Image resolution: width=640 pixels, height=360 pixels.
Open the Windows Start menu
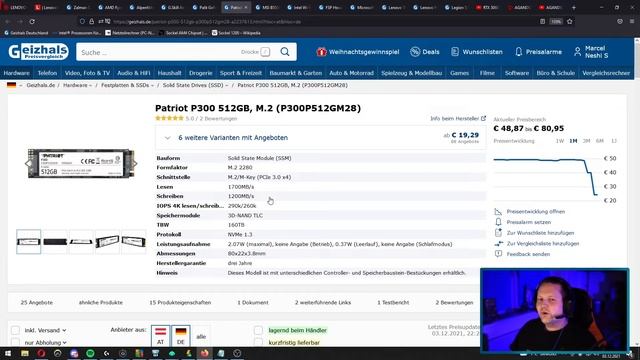tap(8, 353)
